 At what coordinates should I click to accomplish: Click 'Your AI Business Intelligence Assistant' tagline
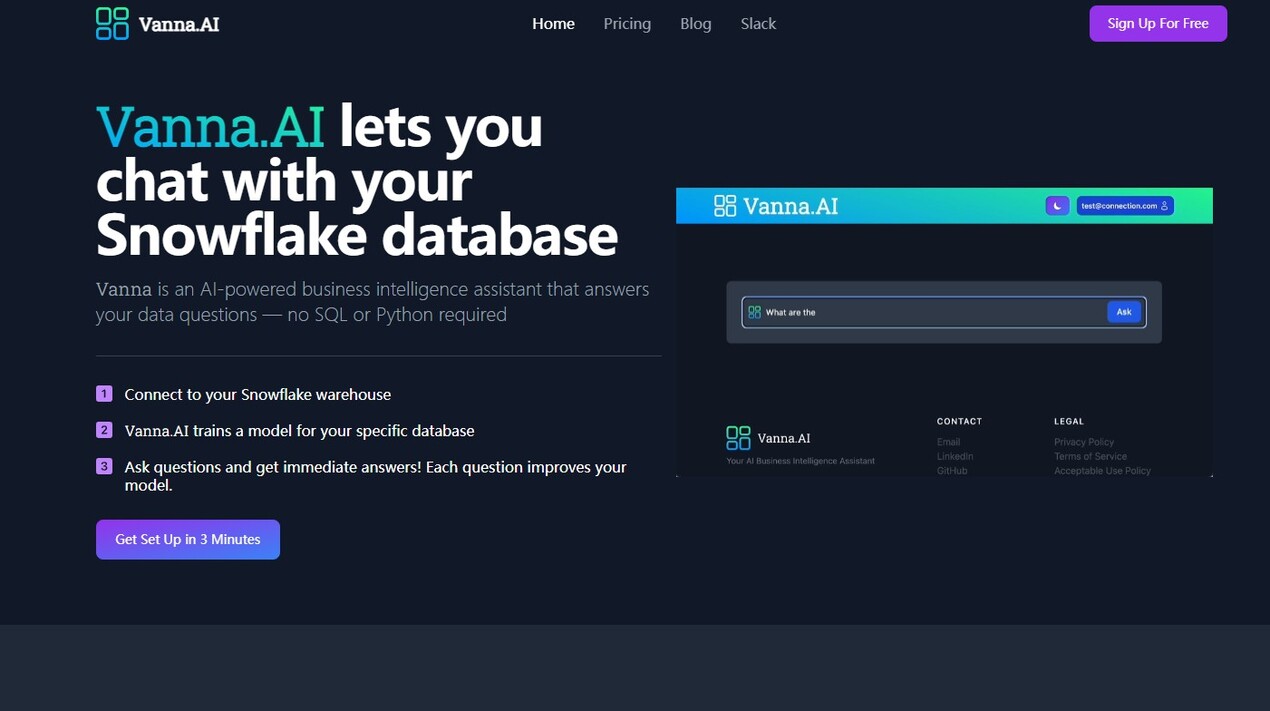(x=800, y=461)
